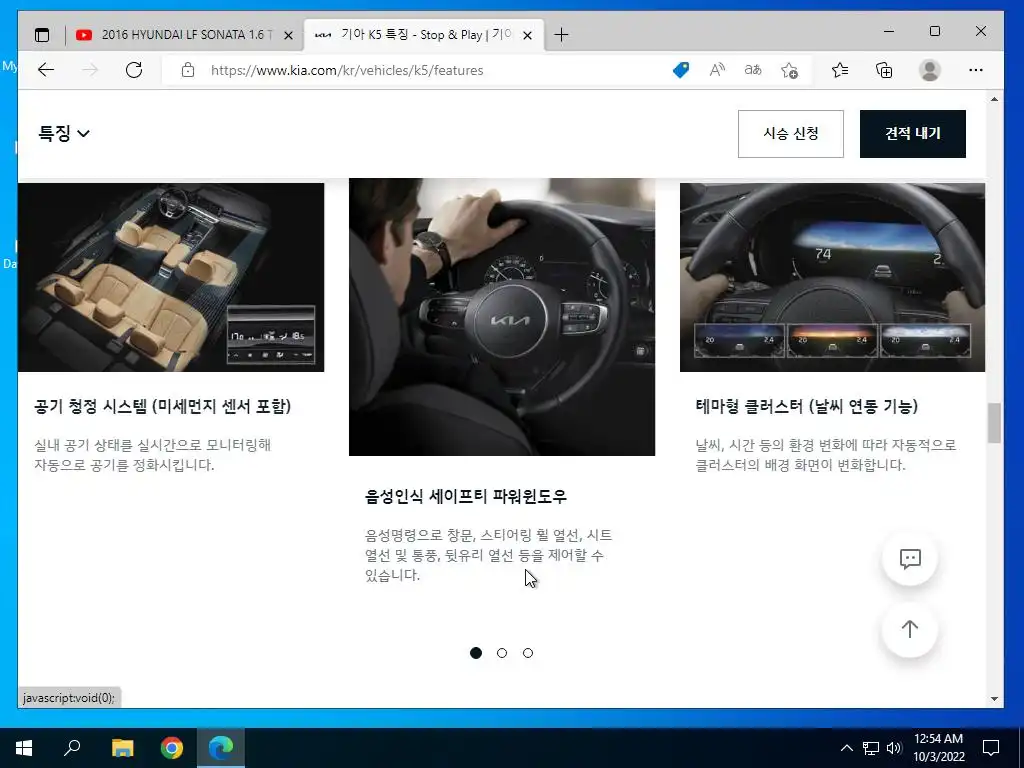Show hidden system tray icons
Screen dimensions: 1024x768
(846, 748)
